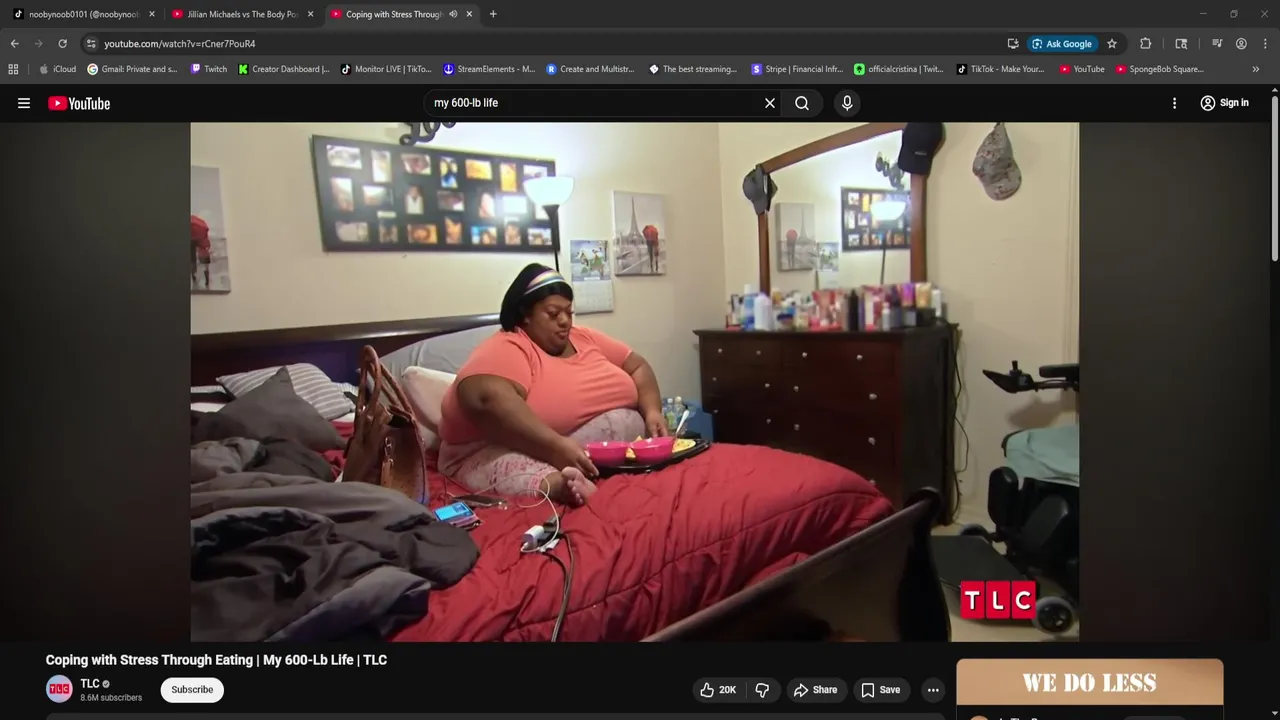Close the Jillian Michaels tab
The height and width of the screenshot is (720, 1280).
(310, 14)
